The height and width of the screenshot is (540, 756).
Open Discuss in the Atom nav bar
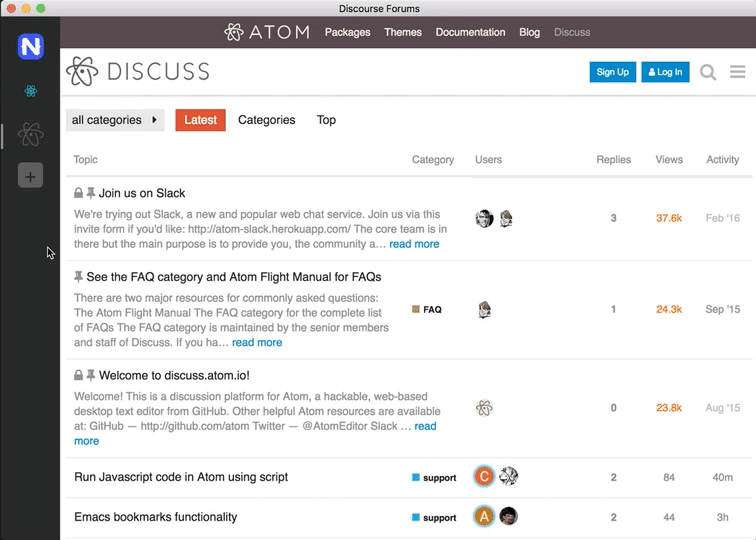572,32
